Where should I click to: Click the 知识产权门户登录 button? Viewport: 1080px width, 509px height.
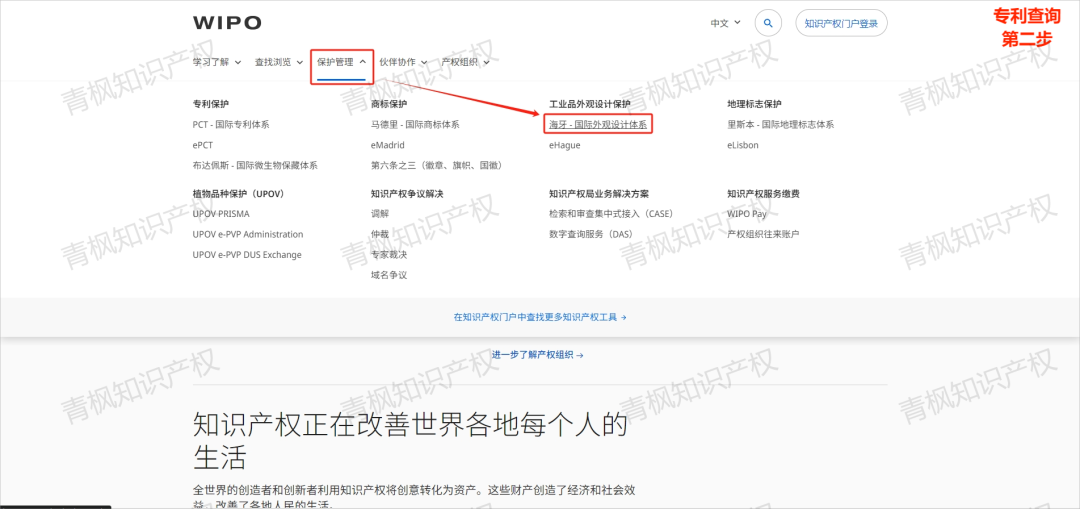click(x=841, y=23)
